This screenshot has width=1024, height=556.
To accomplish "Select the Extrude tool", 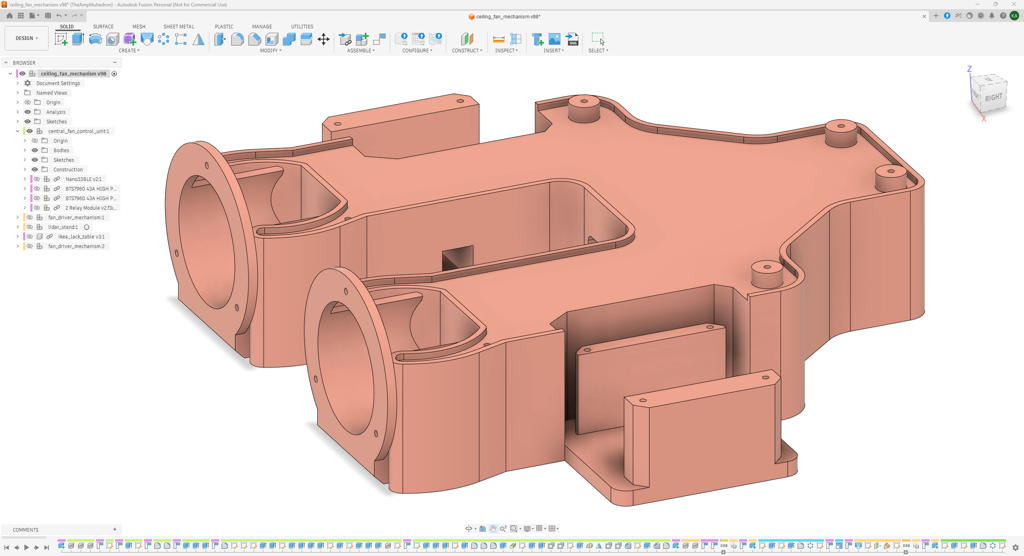I will coord(78,39).
